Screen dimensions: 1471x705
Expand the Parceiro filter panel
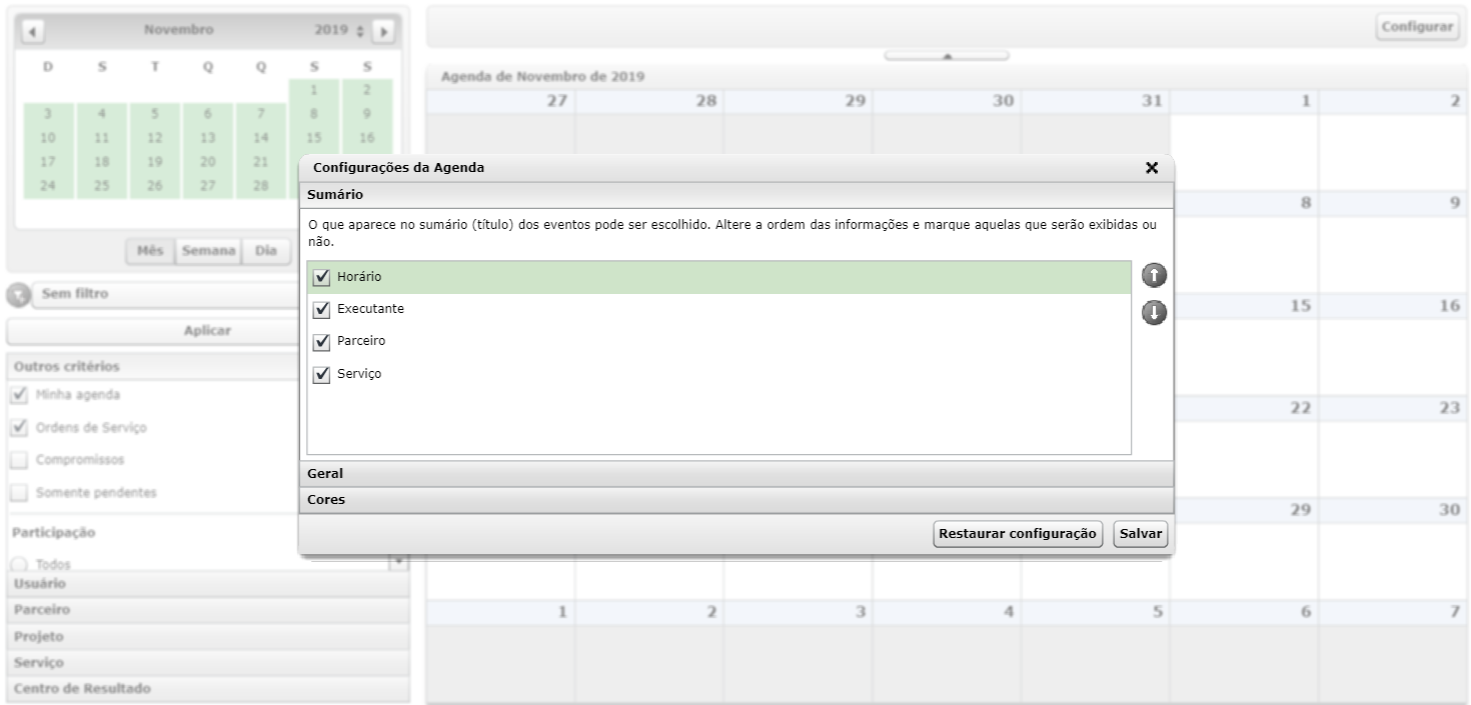tap(208, 610)
